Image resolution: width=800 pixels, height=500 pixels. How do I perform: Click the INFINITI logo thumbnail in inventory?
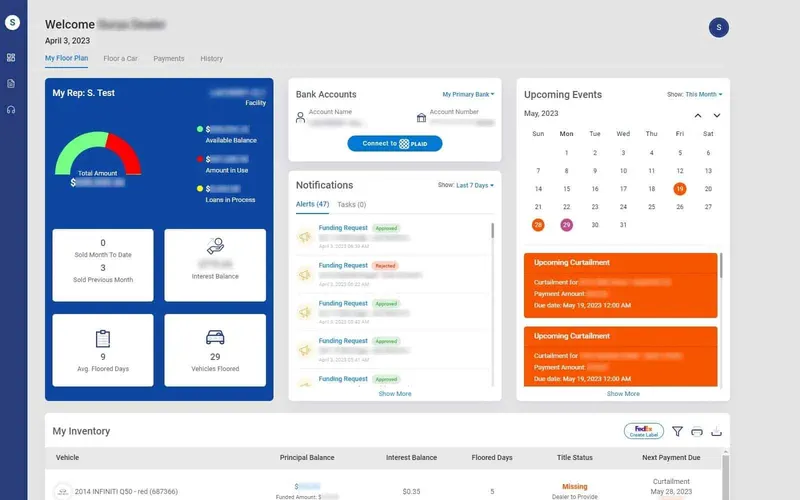coord(63,491)
